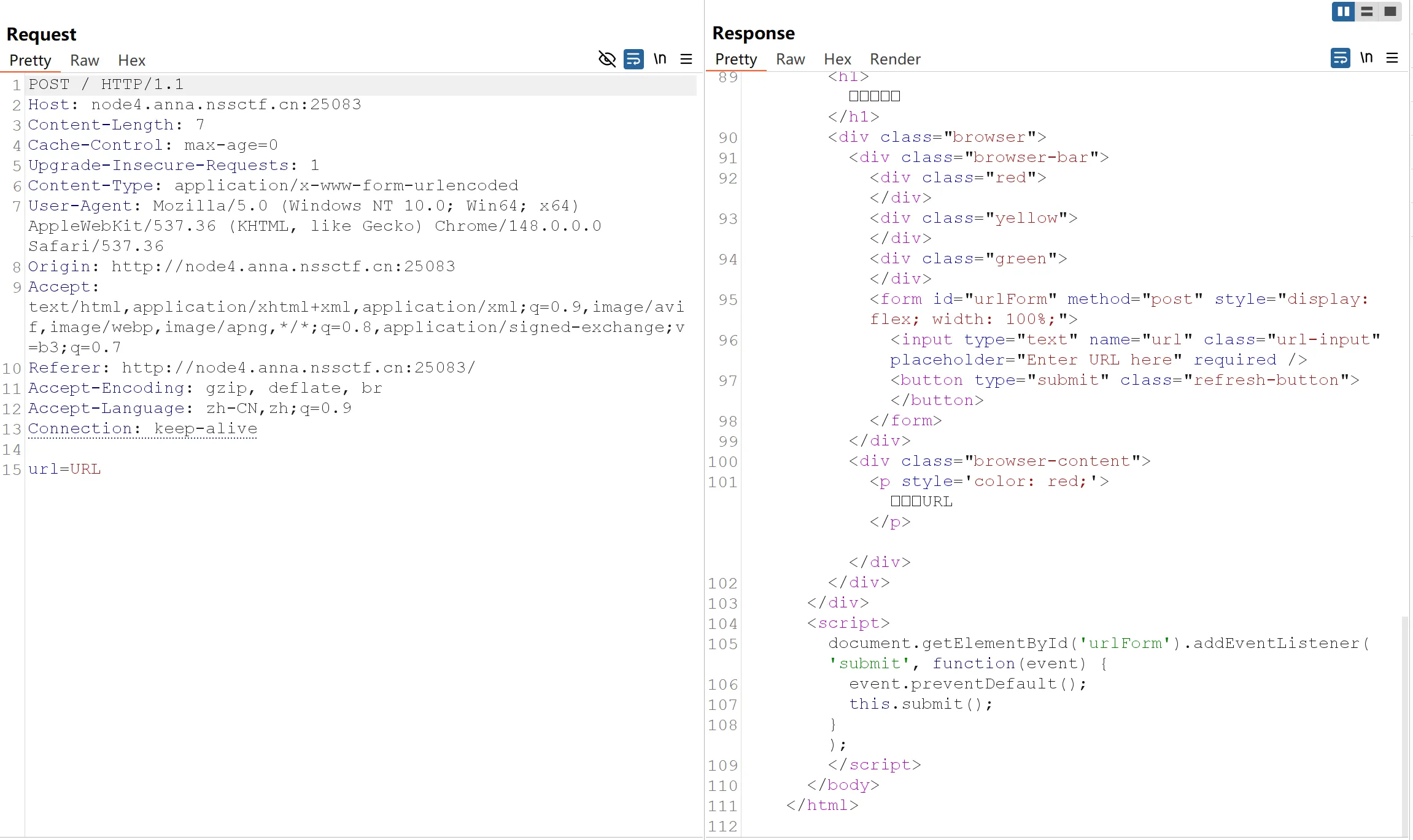This screenshot has width=1413, height=840.
Task: Show non-printable \n characters in Response
Action: pos(1366,58)
